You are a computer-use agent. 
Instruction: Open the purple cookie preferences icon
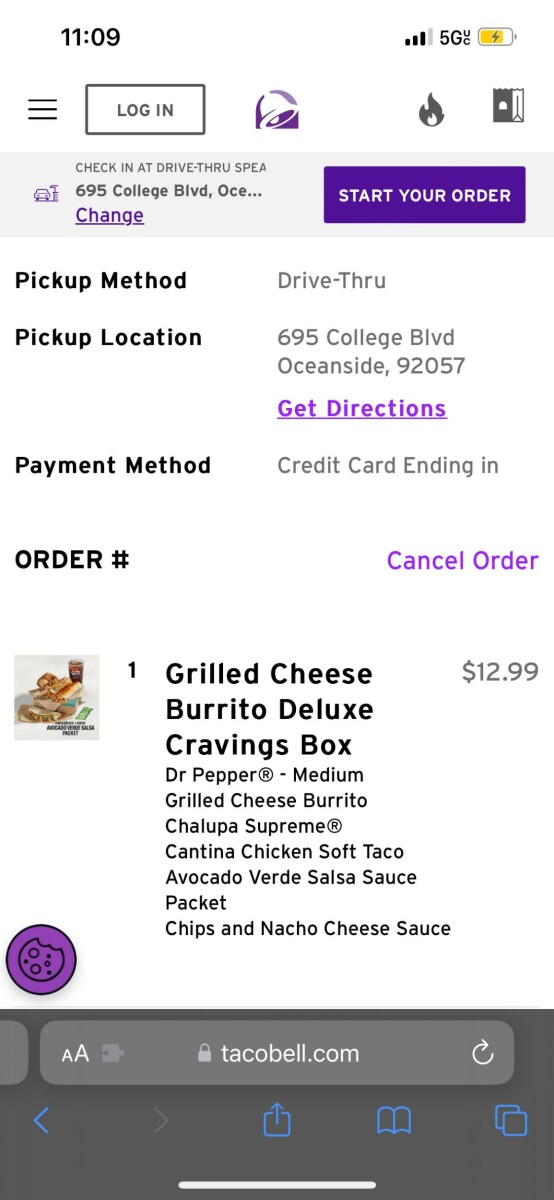tap(41, 960)
